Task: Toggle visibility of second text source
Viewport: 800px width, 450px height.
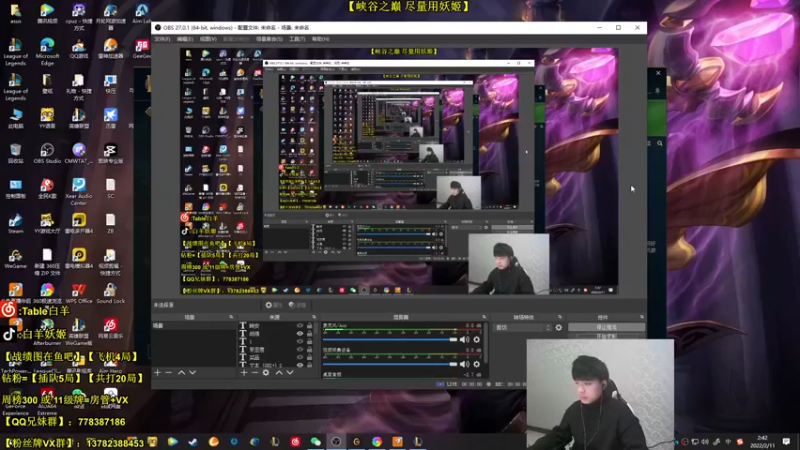Action: click(300, 334)
